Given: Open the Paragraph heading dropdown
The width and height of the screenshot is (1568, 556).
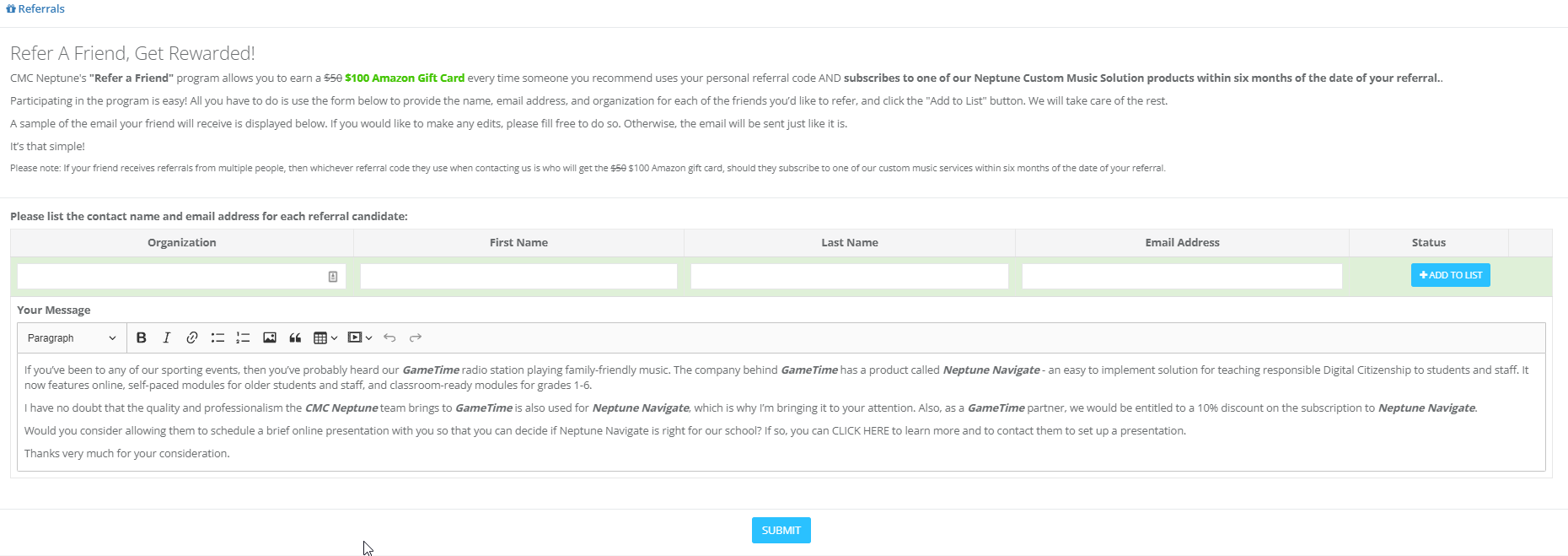Looking at the screenshot, I should coord(72,337).
